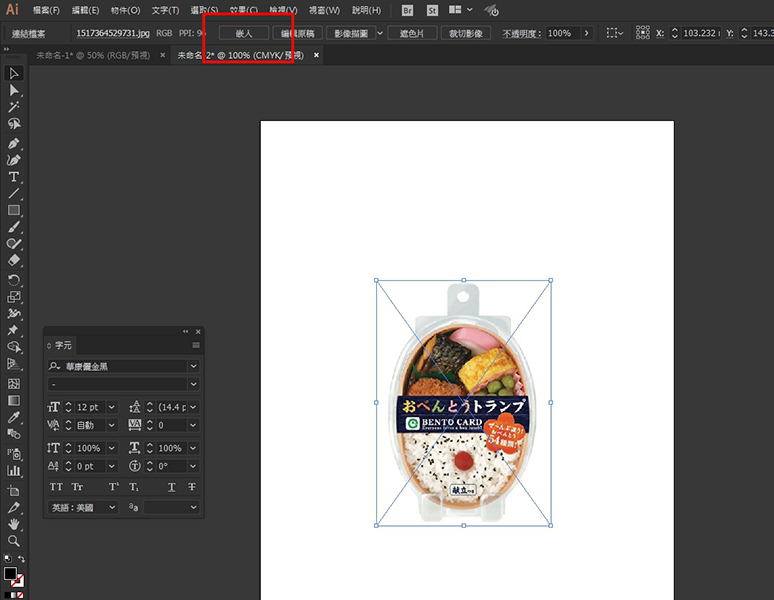This screenshot has width=774, height=600.
Task: Select the Column Graph tool
Action: [x=14, y=471]
